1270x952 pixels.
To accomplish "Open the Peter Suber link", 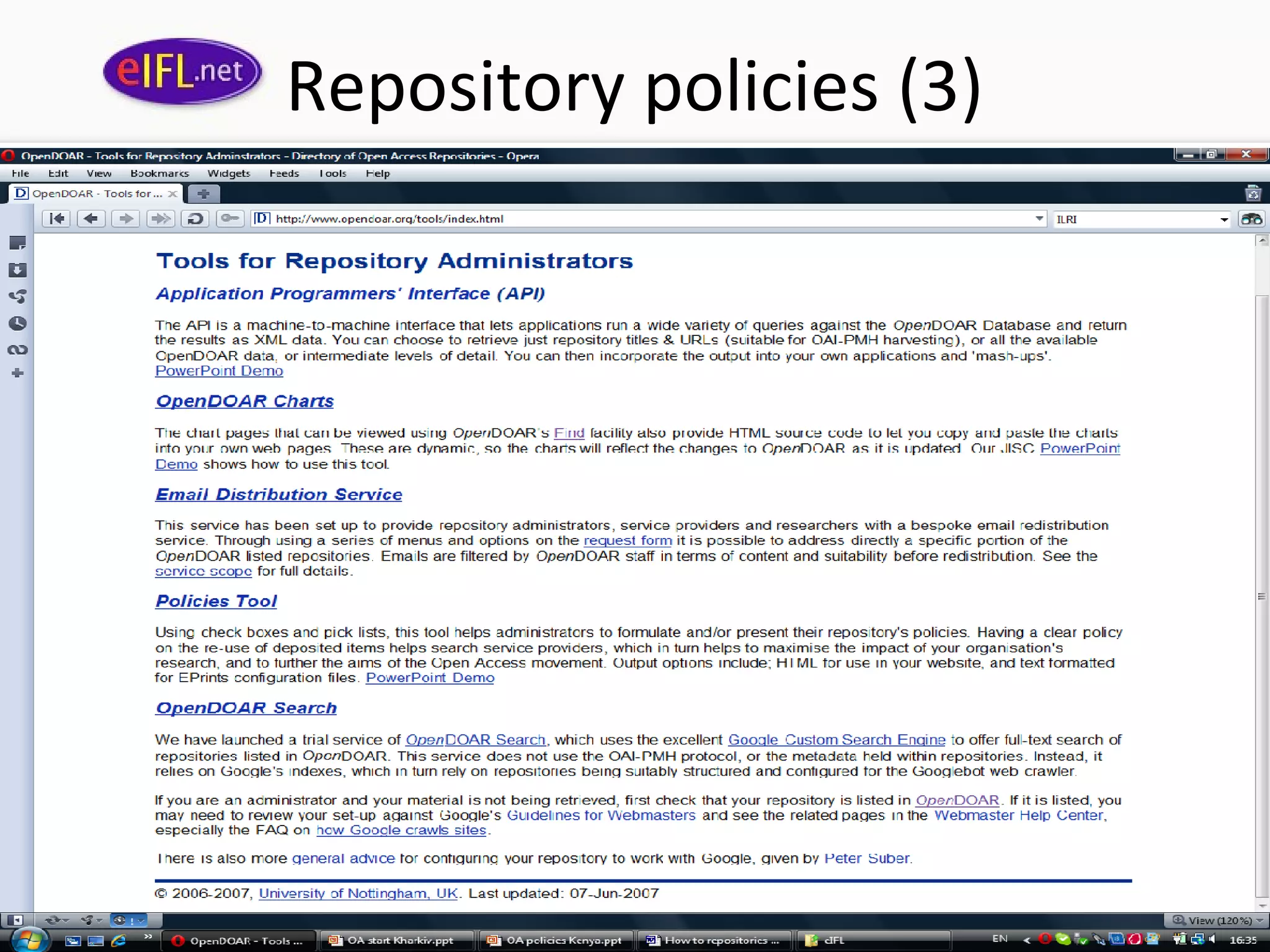I will (867, 858).
